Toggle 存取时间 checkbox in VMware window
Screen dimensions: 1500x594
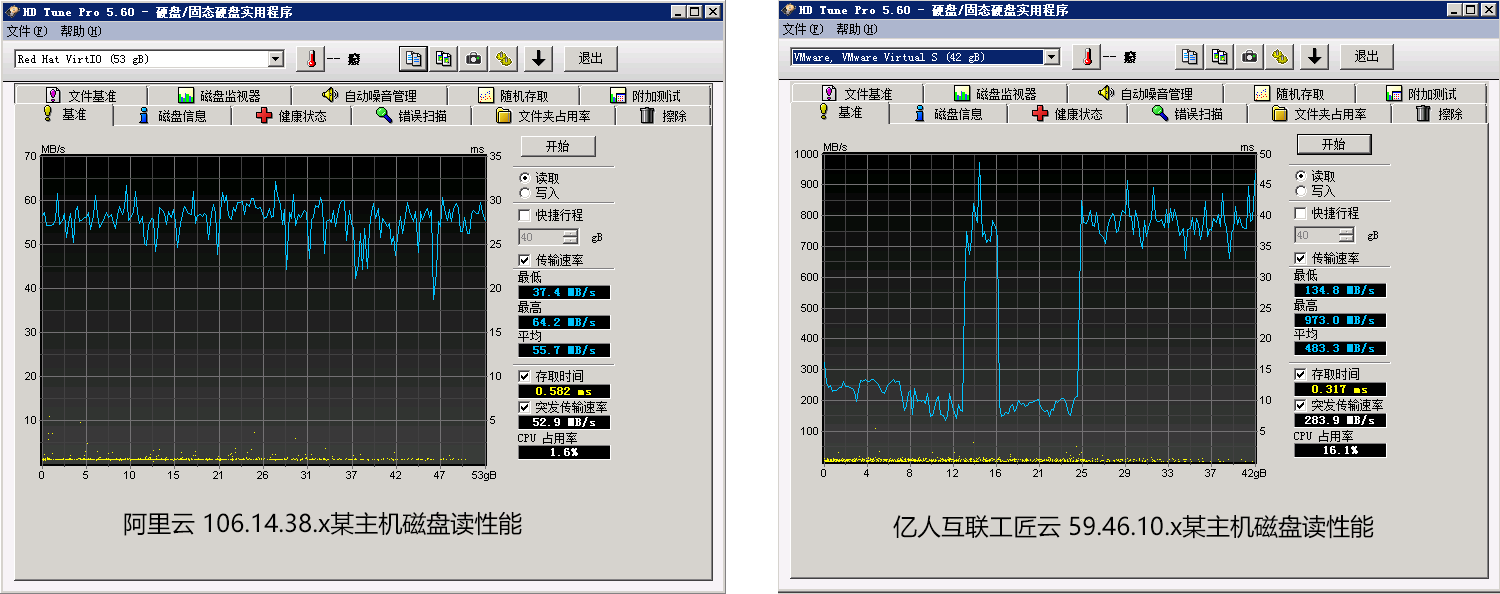[x=1300, y=373]
